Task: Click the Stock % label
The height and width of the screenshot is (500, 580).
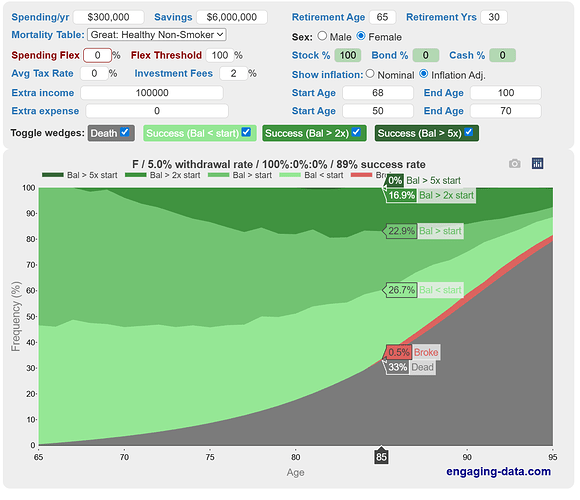Action: pyautogui.click(x=311, y=55)
